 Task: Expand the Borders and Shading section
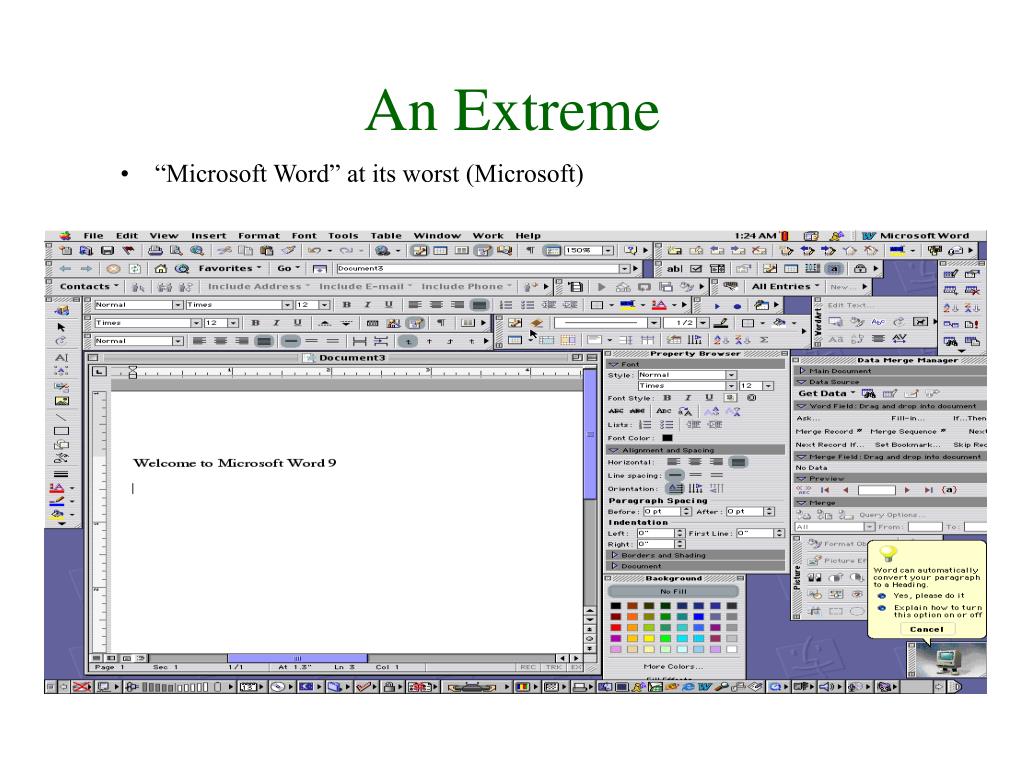pos(696,555)
